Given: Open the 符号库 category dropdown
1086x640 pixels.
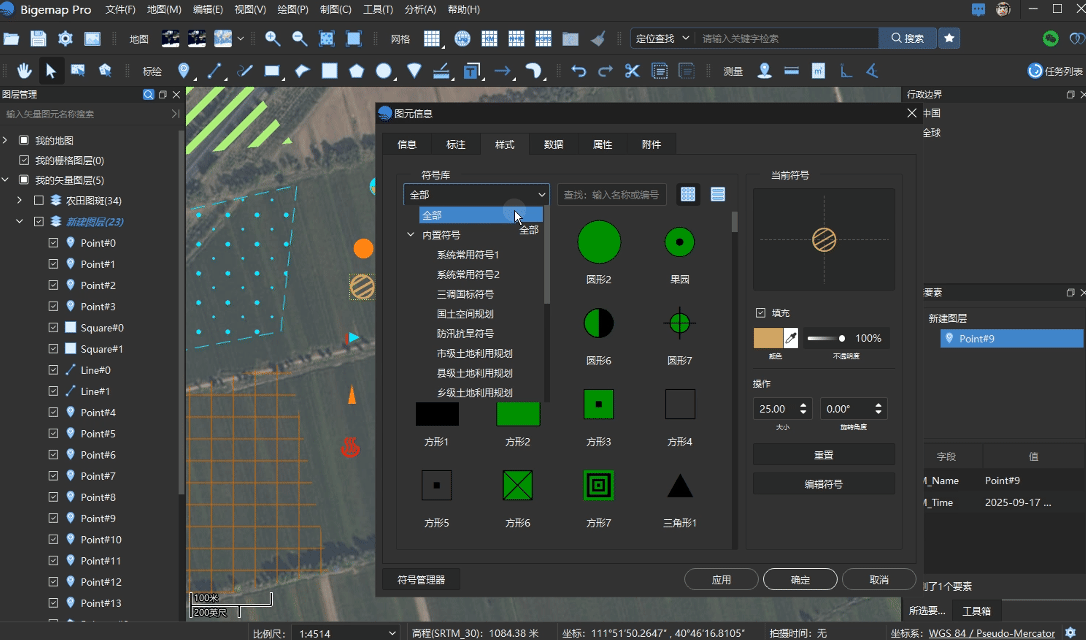Looking at the screenshot, I should [x=476, y=195].
